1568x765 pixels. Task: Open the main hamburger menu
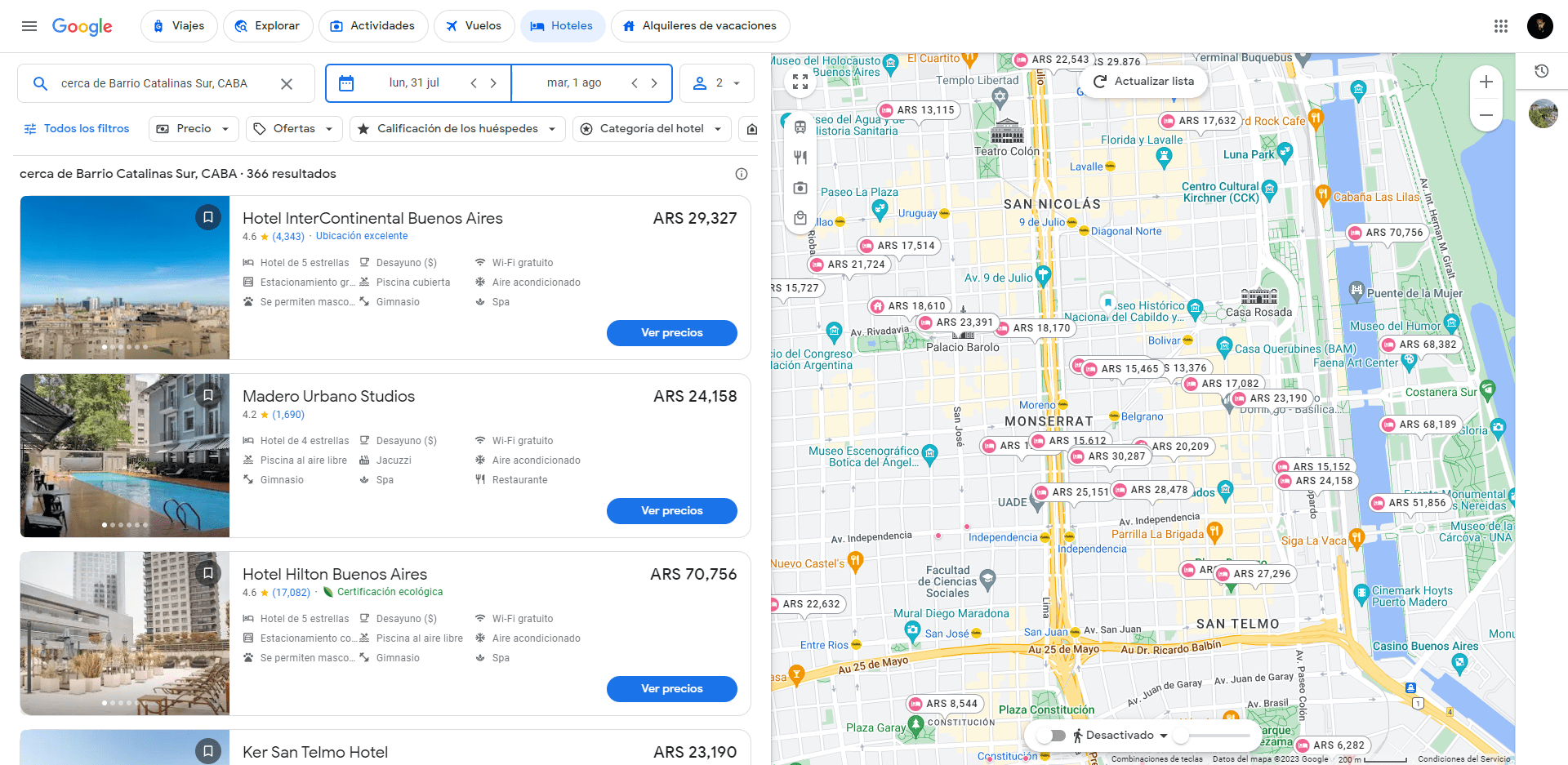29,25
